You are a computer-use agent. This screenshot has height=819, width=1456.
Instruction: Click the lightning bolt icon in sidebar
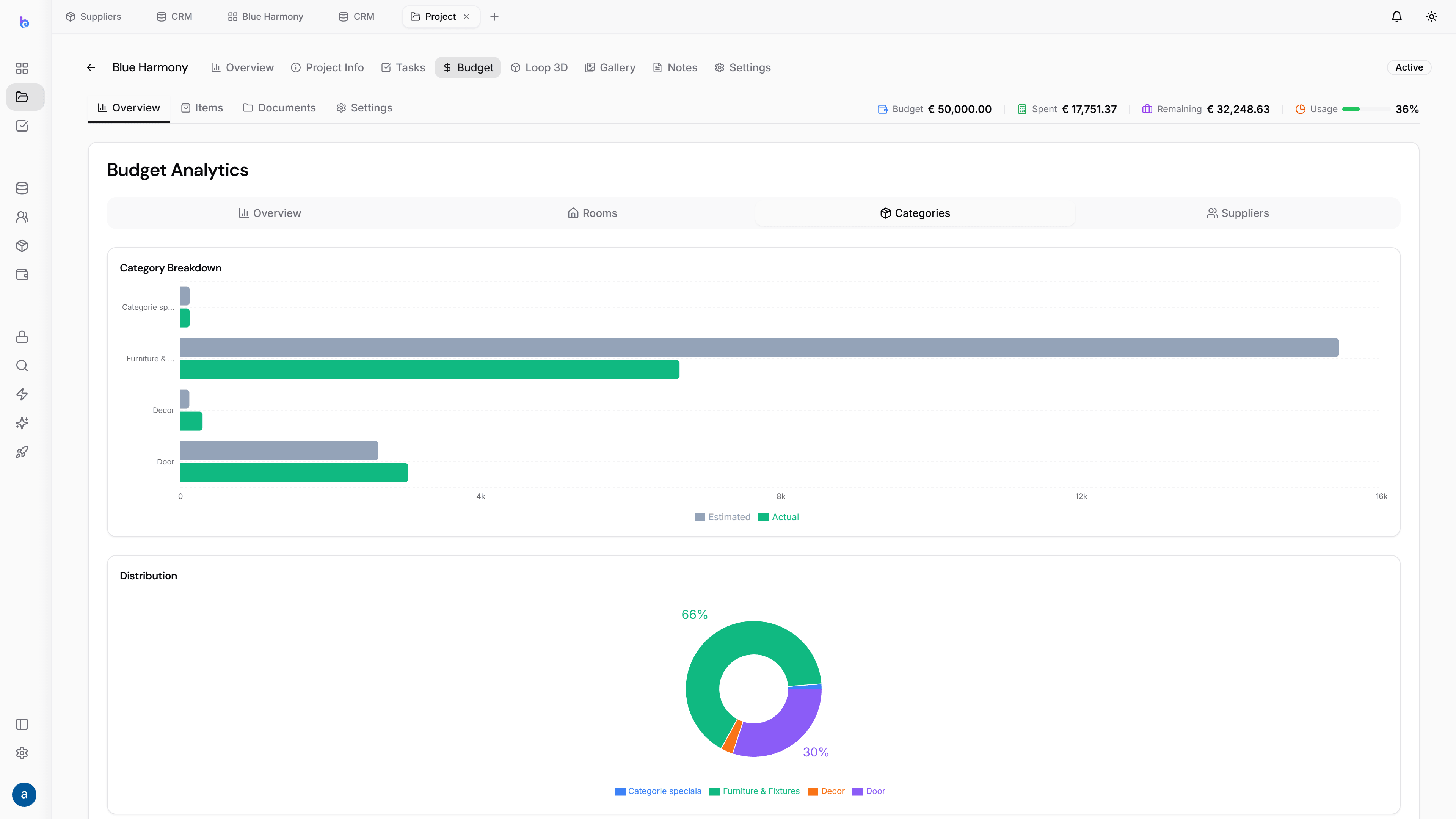tap(22, 394)
